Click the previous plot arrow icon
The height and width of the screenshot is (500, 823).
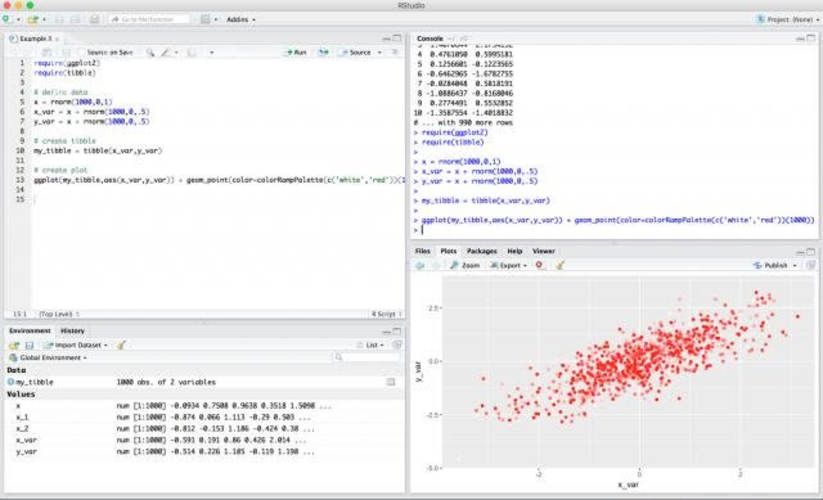point(420,265)
